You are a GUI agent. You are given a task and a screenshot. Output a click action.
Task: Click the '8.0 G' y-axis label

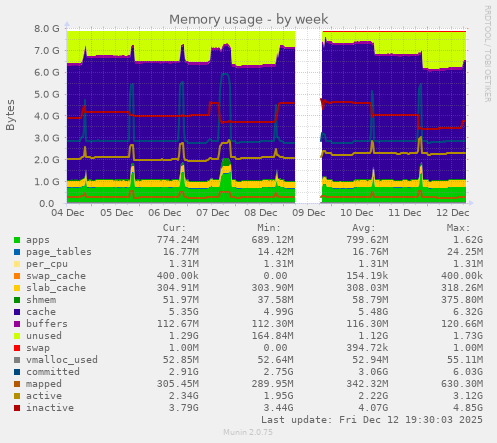(47, 29)
